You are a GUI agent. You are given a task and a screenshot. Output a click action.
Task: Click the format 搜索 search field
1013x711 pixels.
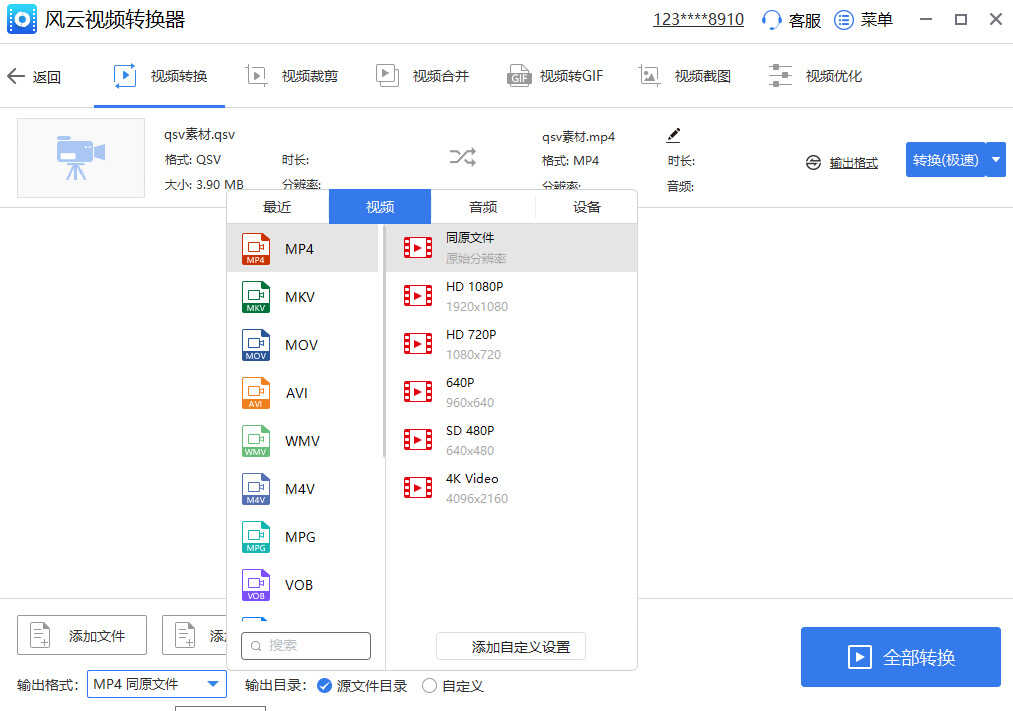coord(306,646)
